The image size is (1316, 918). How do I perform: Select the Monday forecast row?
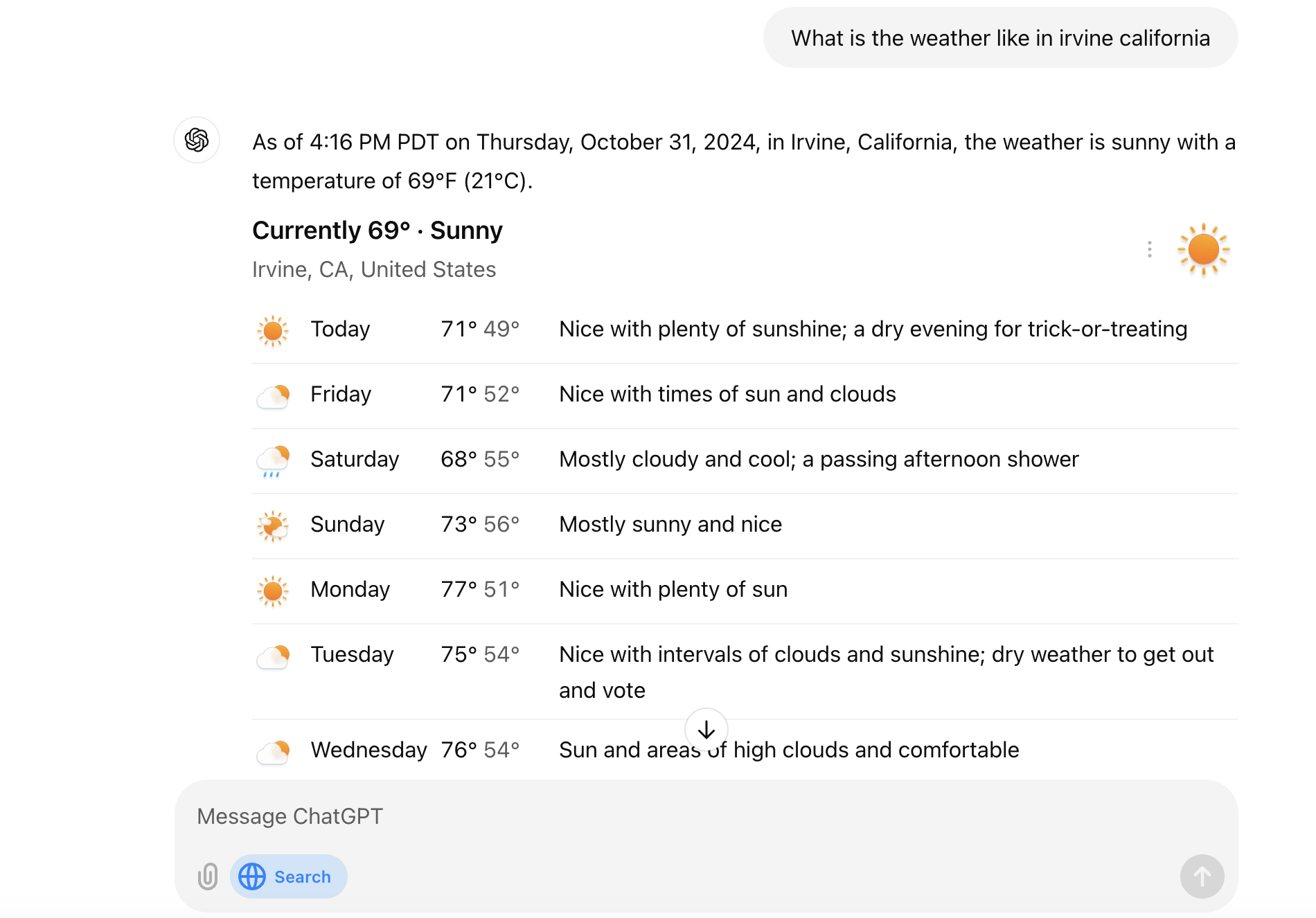coord(745,591)
